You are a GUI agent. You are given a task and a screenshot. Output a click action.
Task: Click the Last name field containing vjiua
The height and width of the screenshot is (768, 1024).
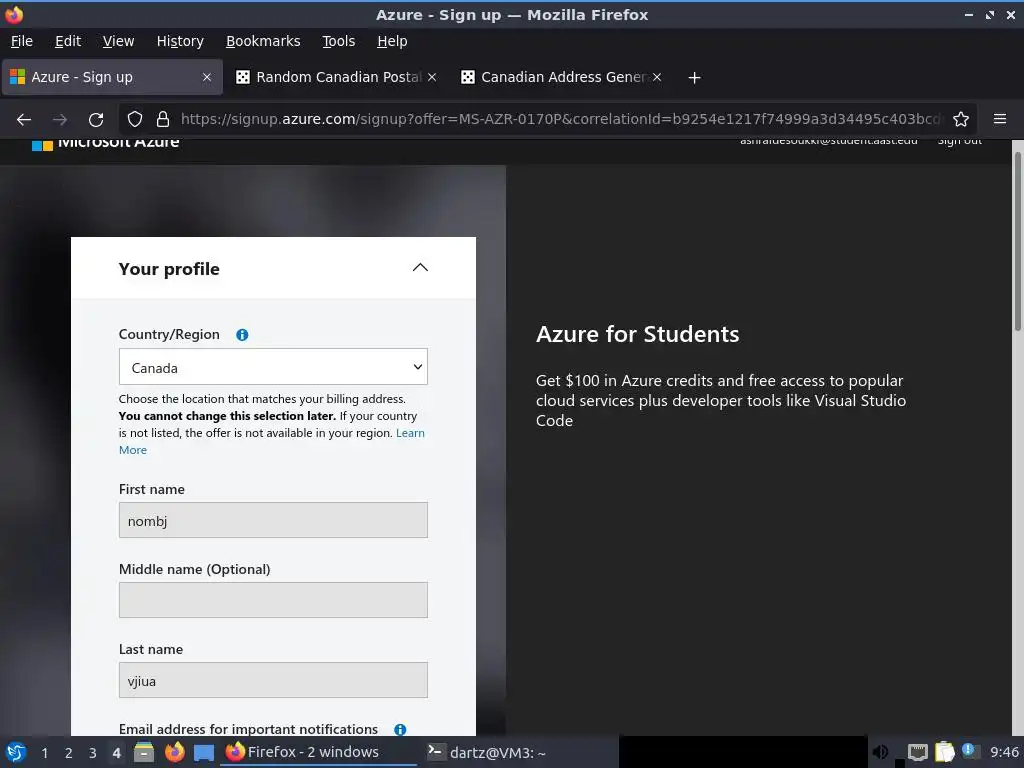[x=273, y=680]
